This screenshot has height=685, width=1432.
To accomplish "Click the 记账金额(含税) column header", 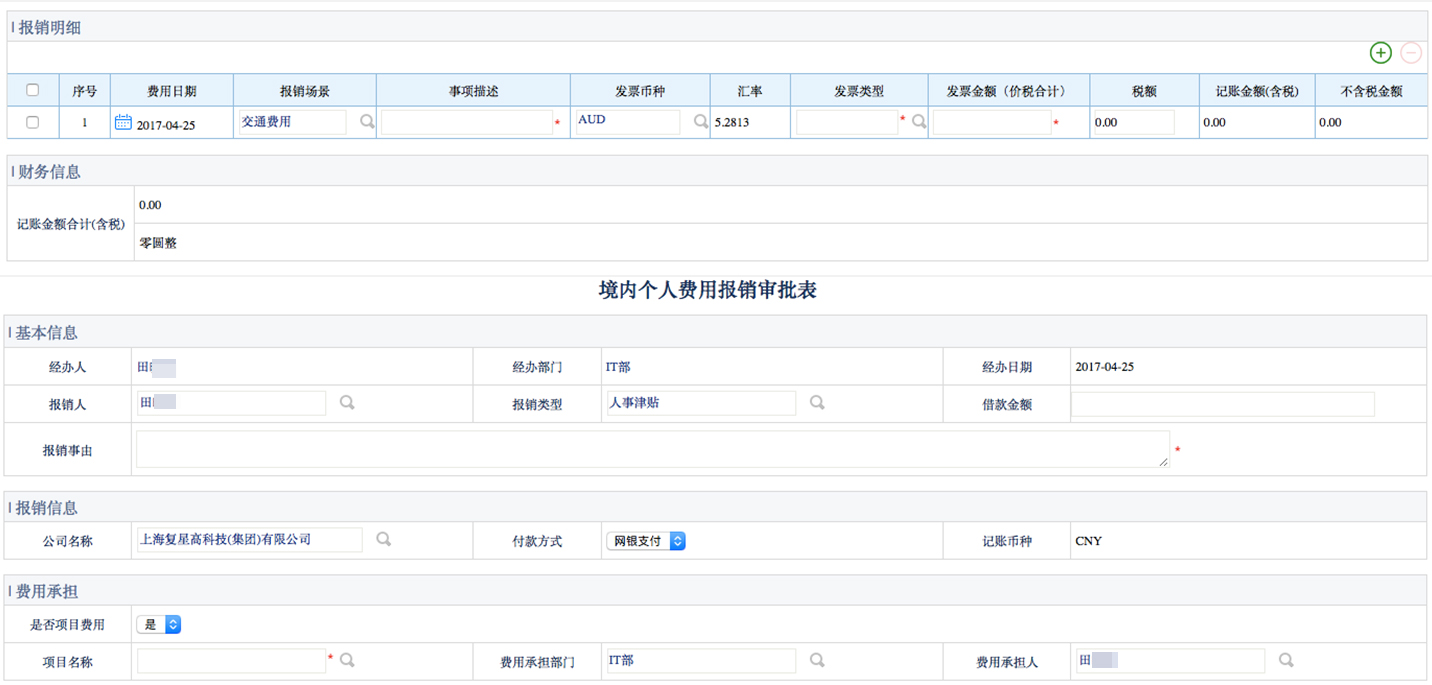I will [x=1257, y=91].
